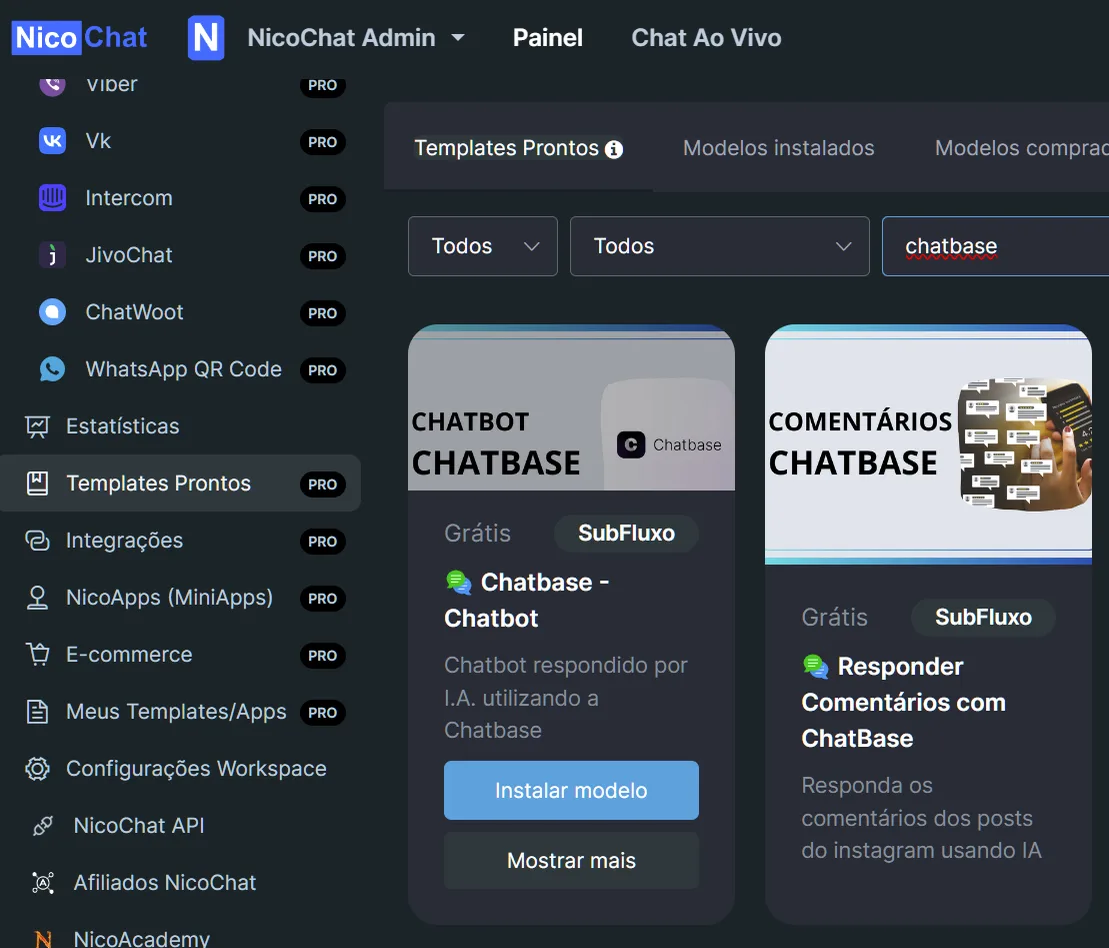Click the chat bubbles icon by Chatbase - Chatbot
The width and height of the screenshot is (1109, 948).
pyautogui.click(x=459, y=583)
